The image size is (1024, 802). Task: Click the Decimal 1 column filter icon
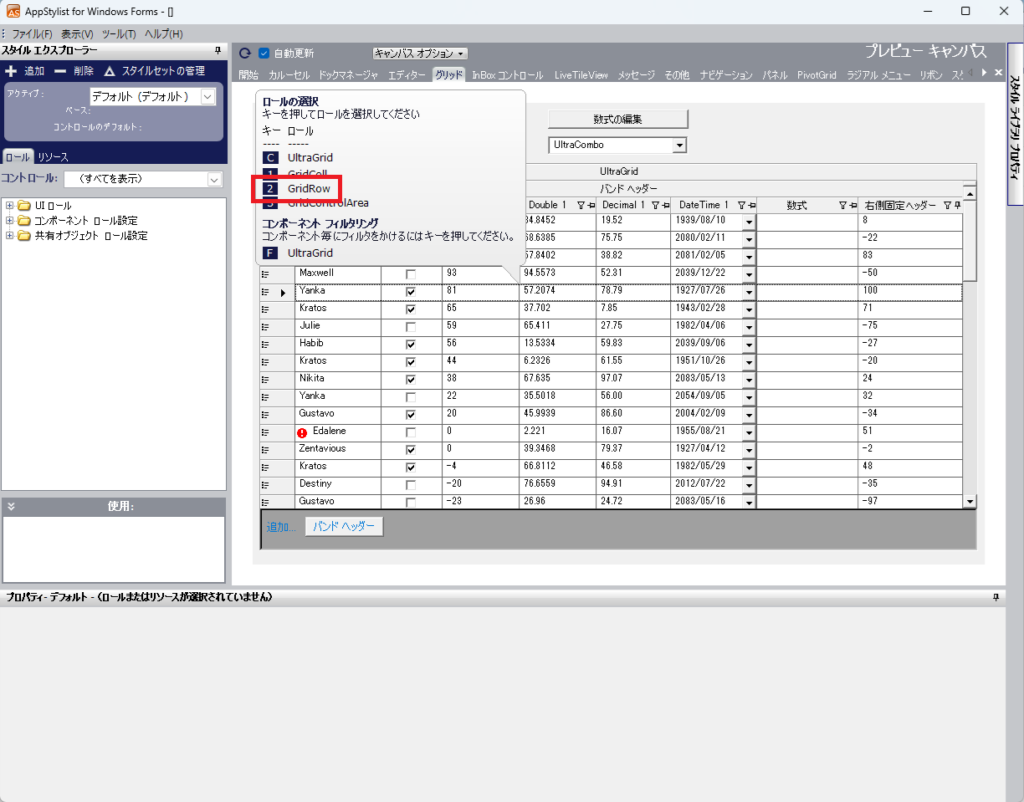(x=656, y=205)
